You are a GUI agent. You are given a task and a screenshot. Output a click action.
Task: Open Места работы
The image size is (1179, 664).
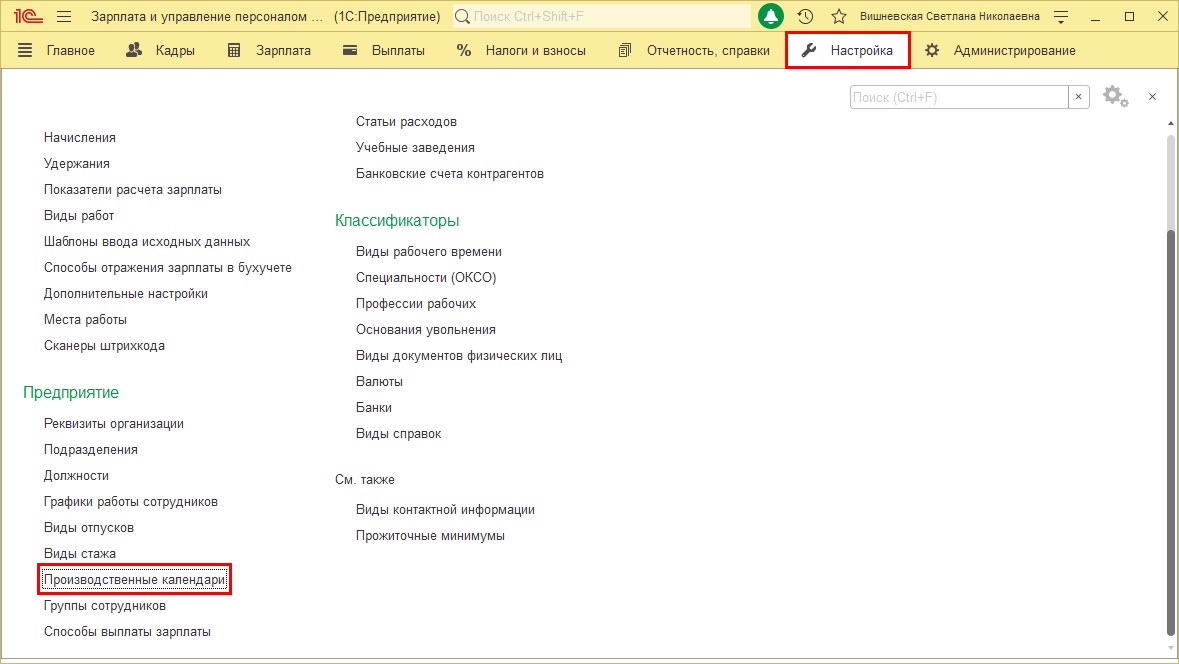point(85,320)
